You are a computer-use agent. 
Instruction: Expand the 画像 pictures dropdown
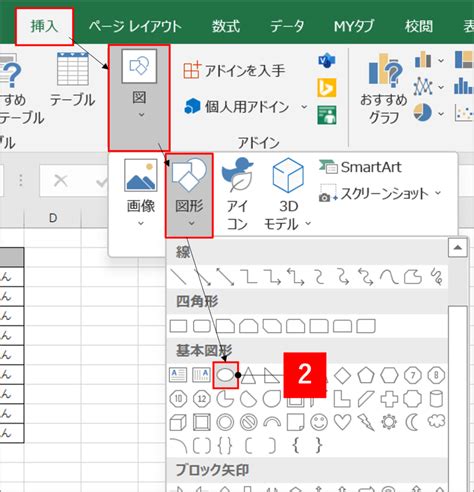pos(141,193)
